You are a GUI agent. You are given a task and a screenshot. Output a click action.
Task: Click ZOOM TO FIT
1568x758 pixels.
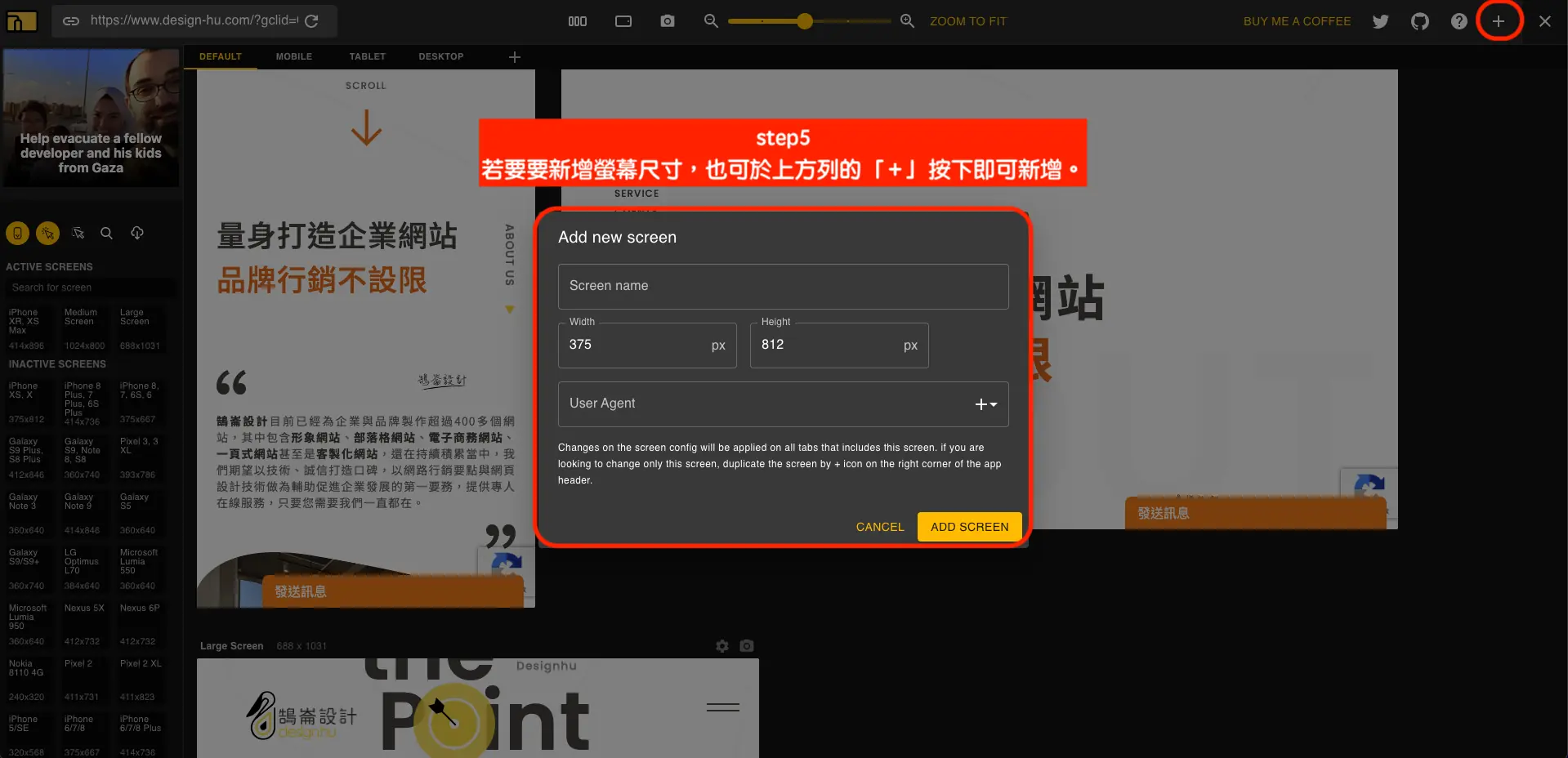pos(968,21)
